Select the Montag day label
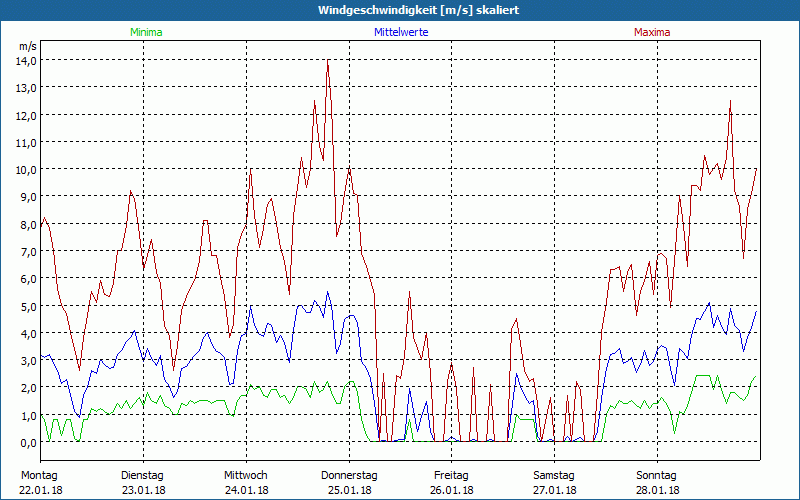 click(39, 475)
